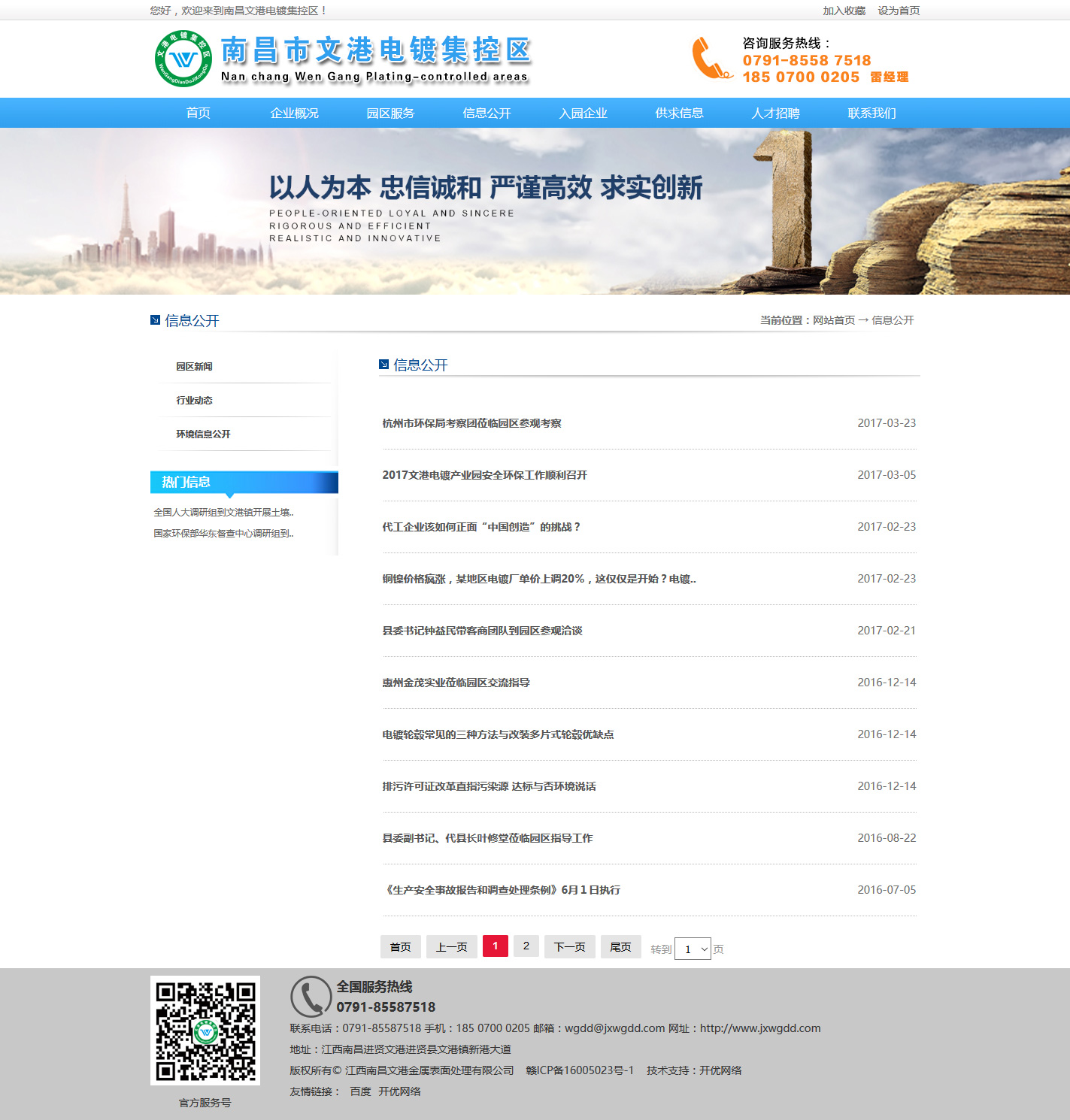Click 网站首页 in the breadcrumb

pos(834,320)
